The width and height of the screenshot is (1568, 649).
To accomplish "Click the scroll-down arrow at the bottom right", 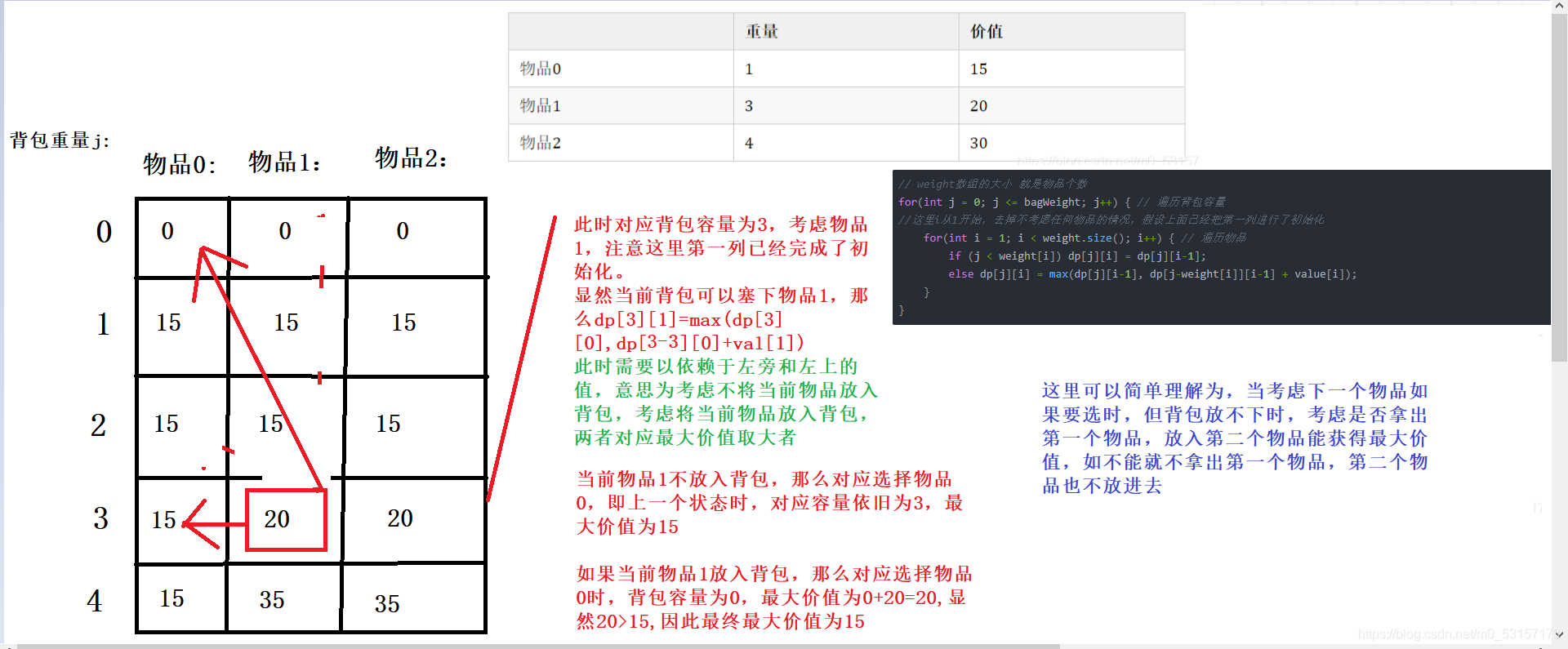I will point(1559,634).
